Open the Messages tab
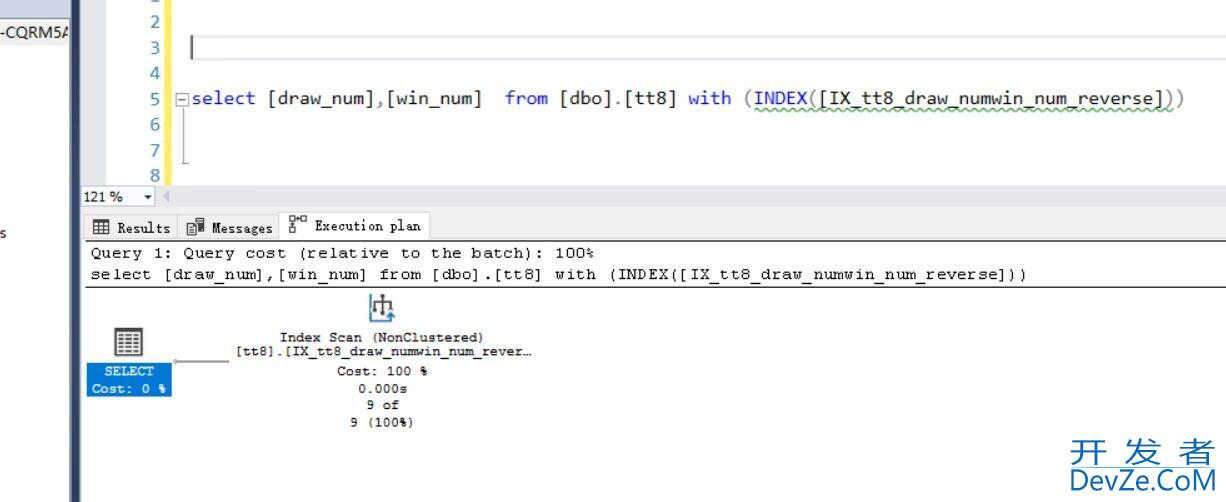This screenshot has height=502, width=1226. [x=229, y=227]
